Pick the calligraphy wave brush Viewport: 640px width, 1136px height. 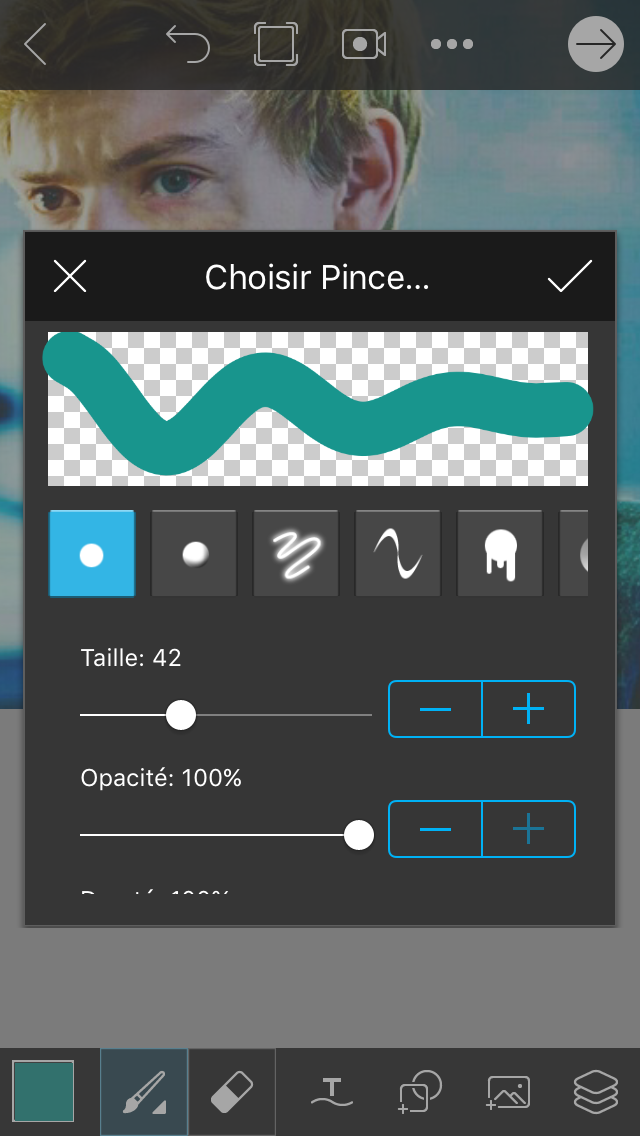(398, 554)
